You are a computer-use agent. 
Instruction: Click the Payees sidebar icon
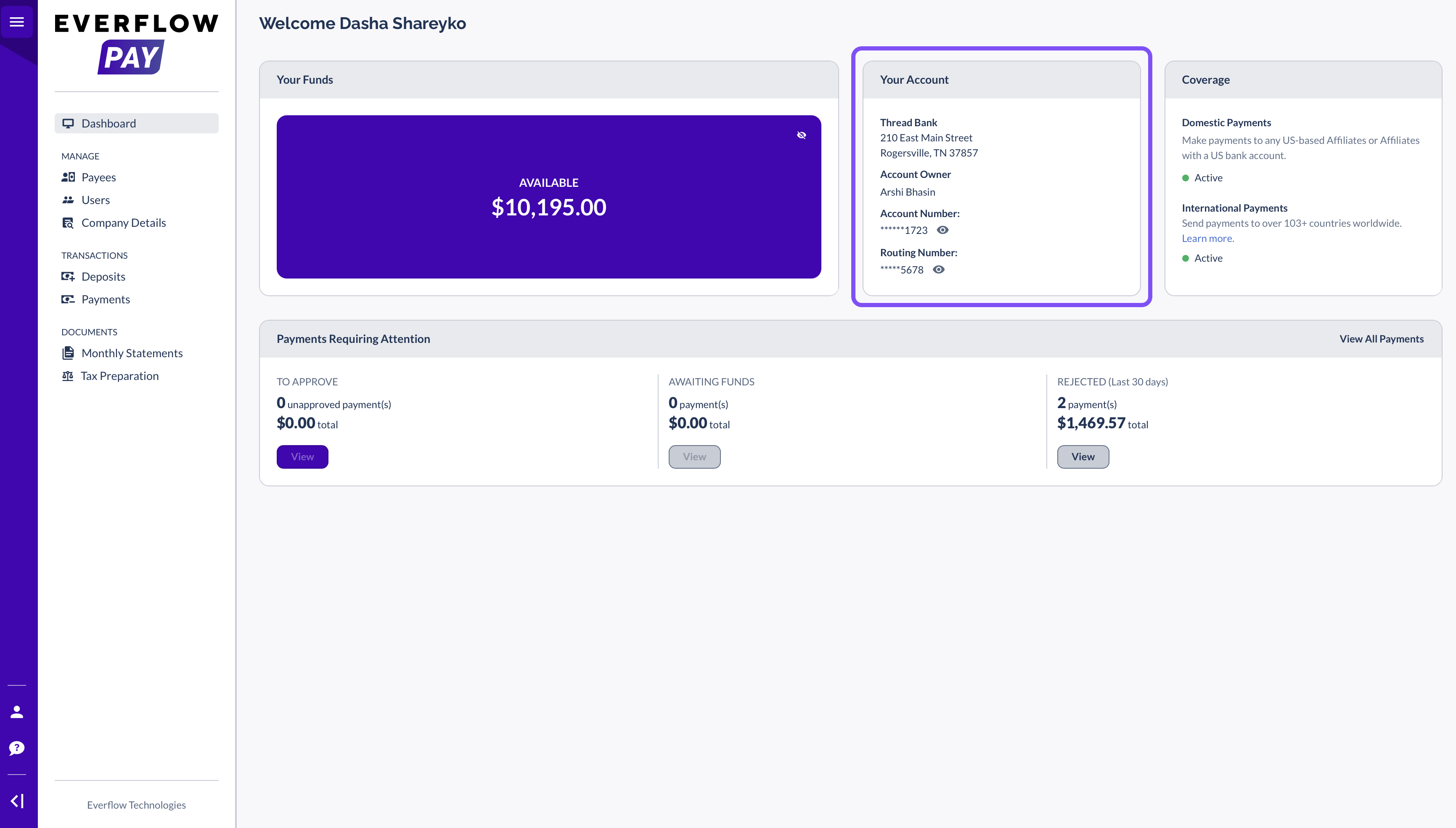(68, 177)
